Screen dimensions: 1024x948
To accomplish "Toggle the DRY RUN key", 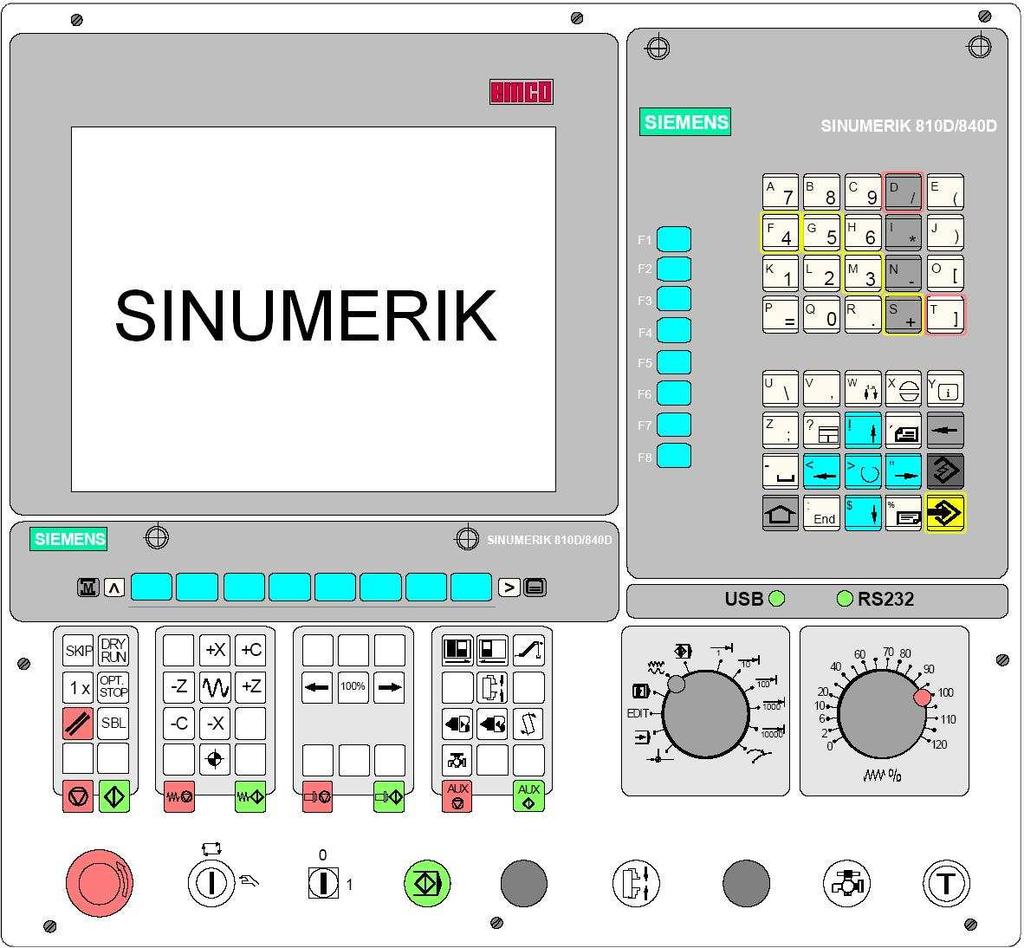I will (113, 650).
